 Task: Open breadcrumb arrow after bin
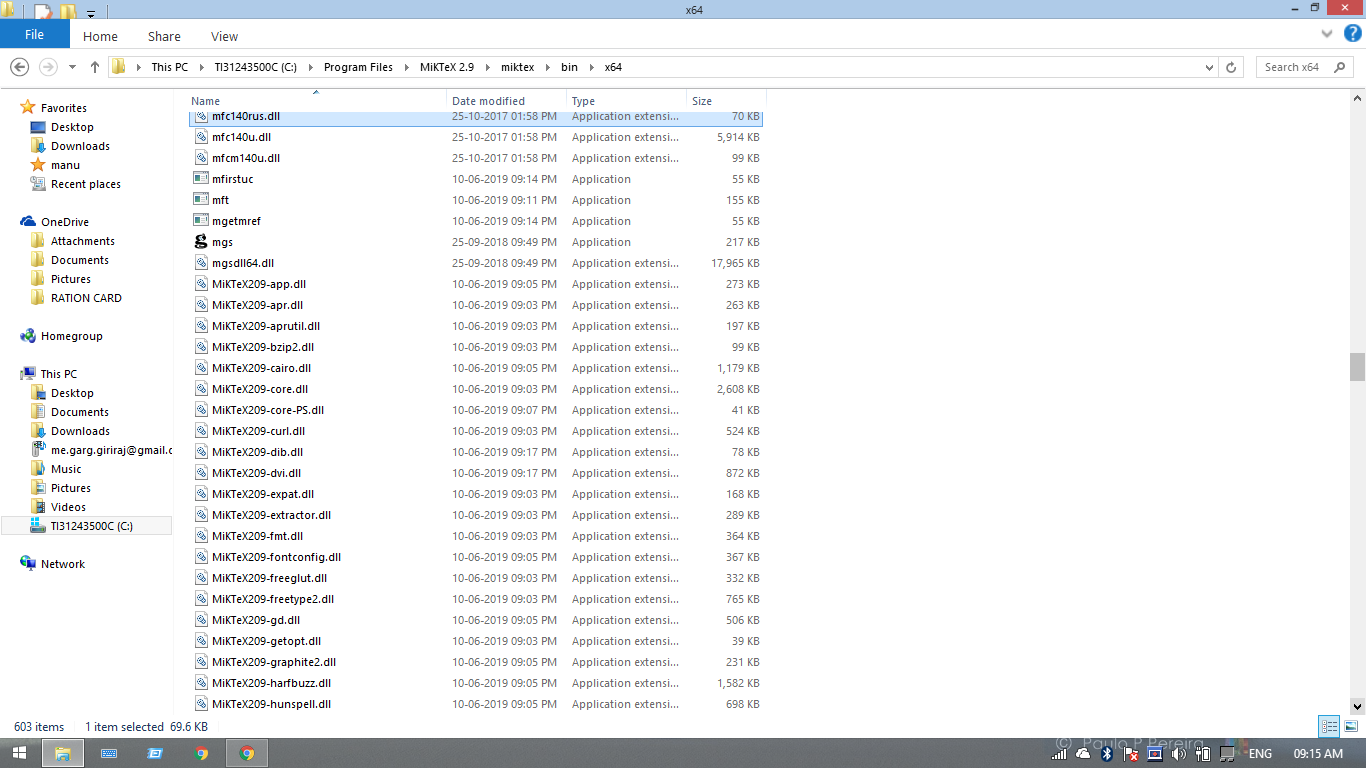pyautogui.click(x=590, y=67)
